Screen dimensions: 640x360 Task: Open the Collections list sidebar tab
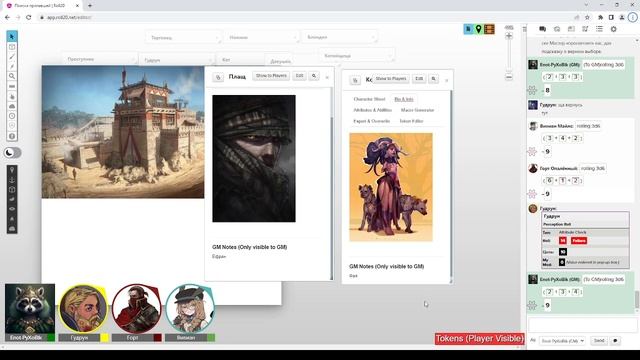coord(599,29)
